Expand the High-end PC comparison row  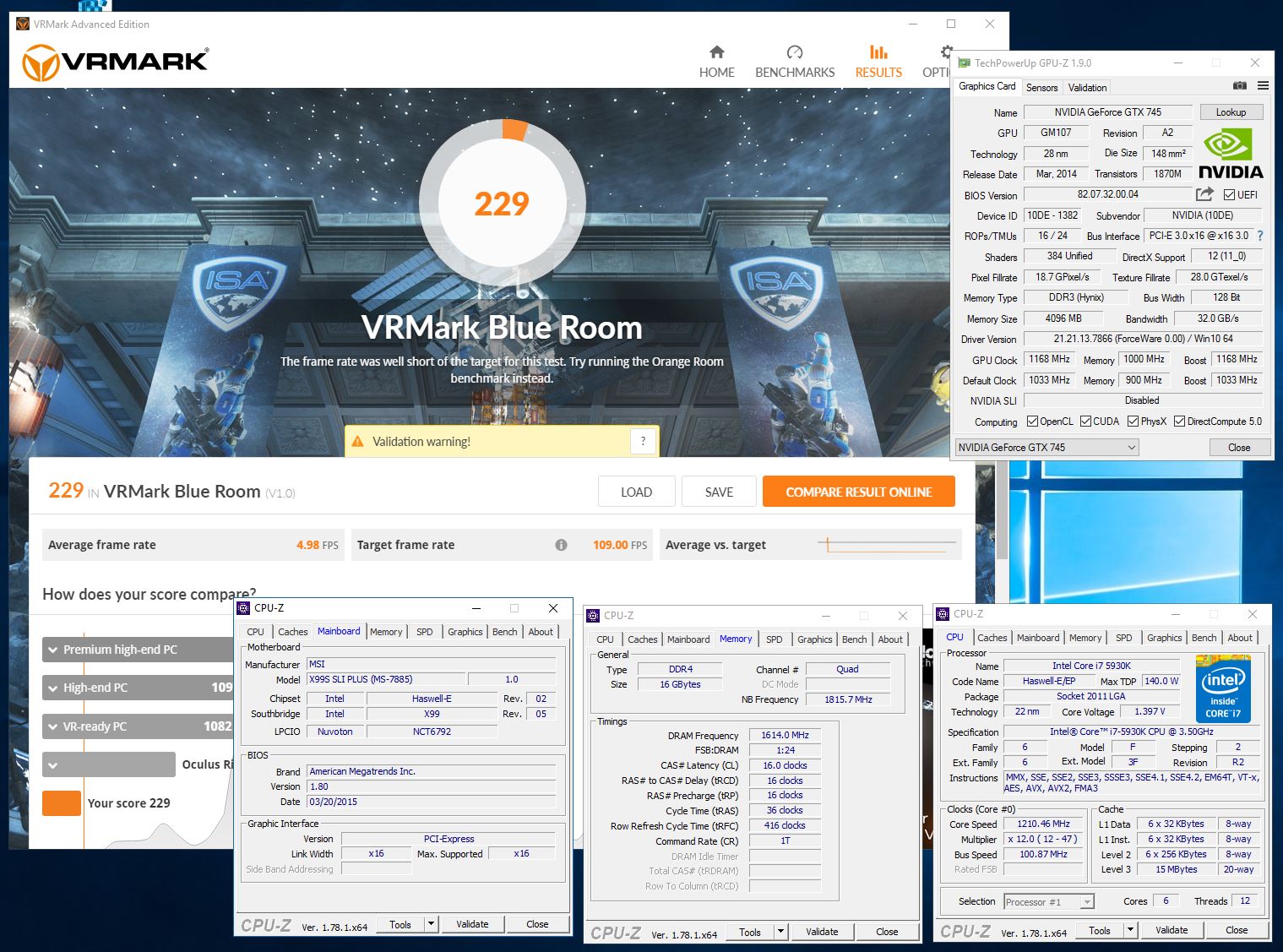(53, 688)
